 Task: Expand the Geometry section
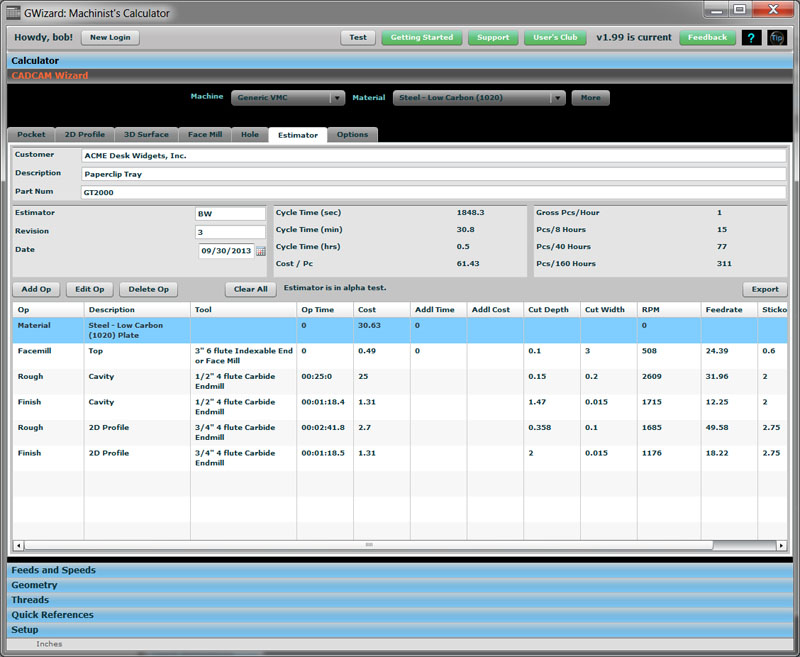34,585
